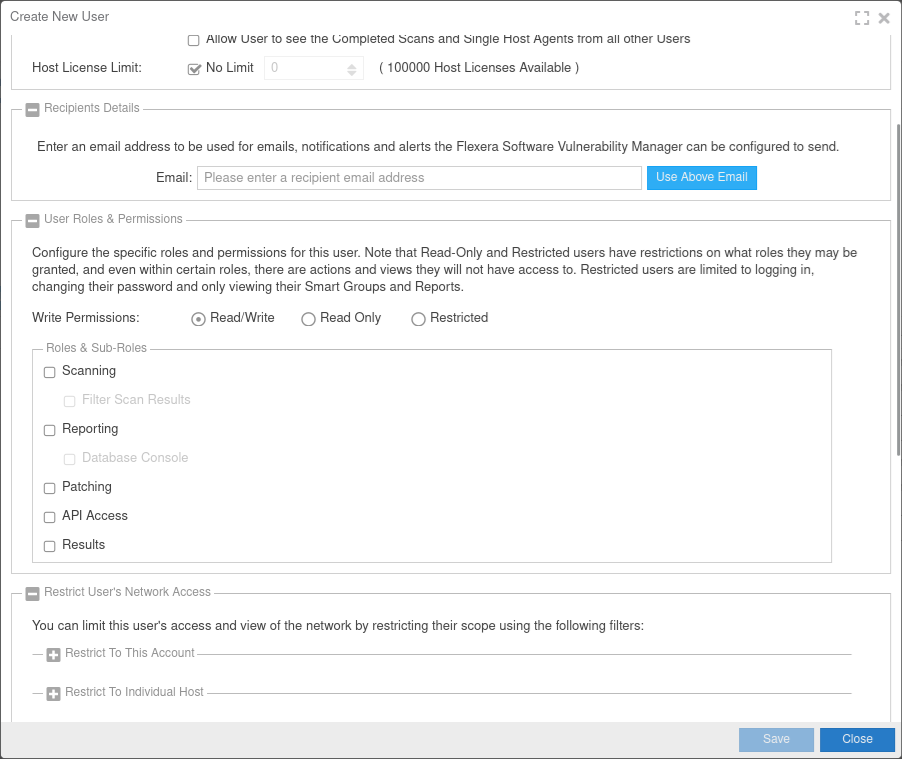Check the Patching role
This screenshot has width=903, height=759.
coord(50,488)
